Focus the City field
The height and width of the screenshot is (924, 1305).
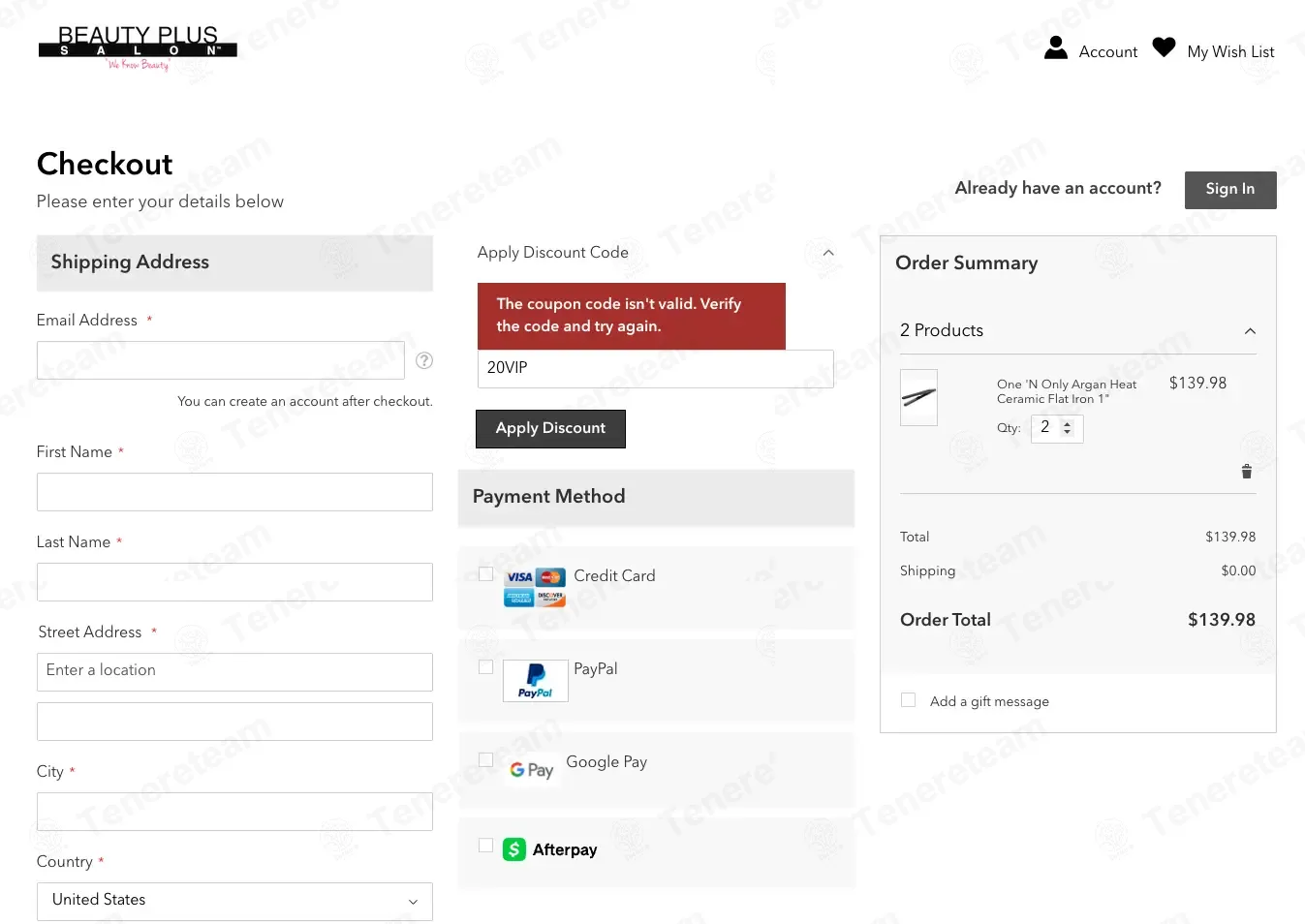coord(234,812)
